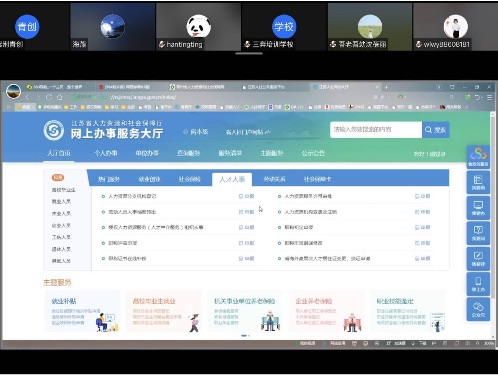Open the monitor icon in the right floating sidebar
Viewport: 498px width, 376px height.
click(x=478, y=208)
